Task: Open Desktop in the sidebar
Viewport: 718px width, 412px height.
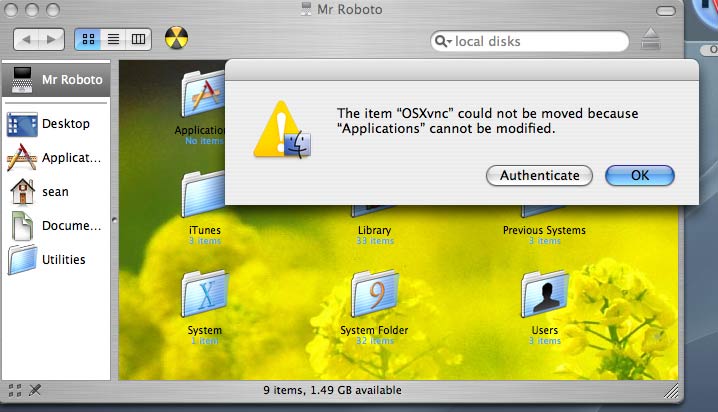Action: tap(54, 124)
